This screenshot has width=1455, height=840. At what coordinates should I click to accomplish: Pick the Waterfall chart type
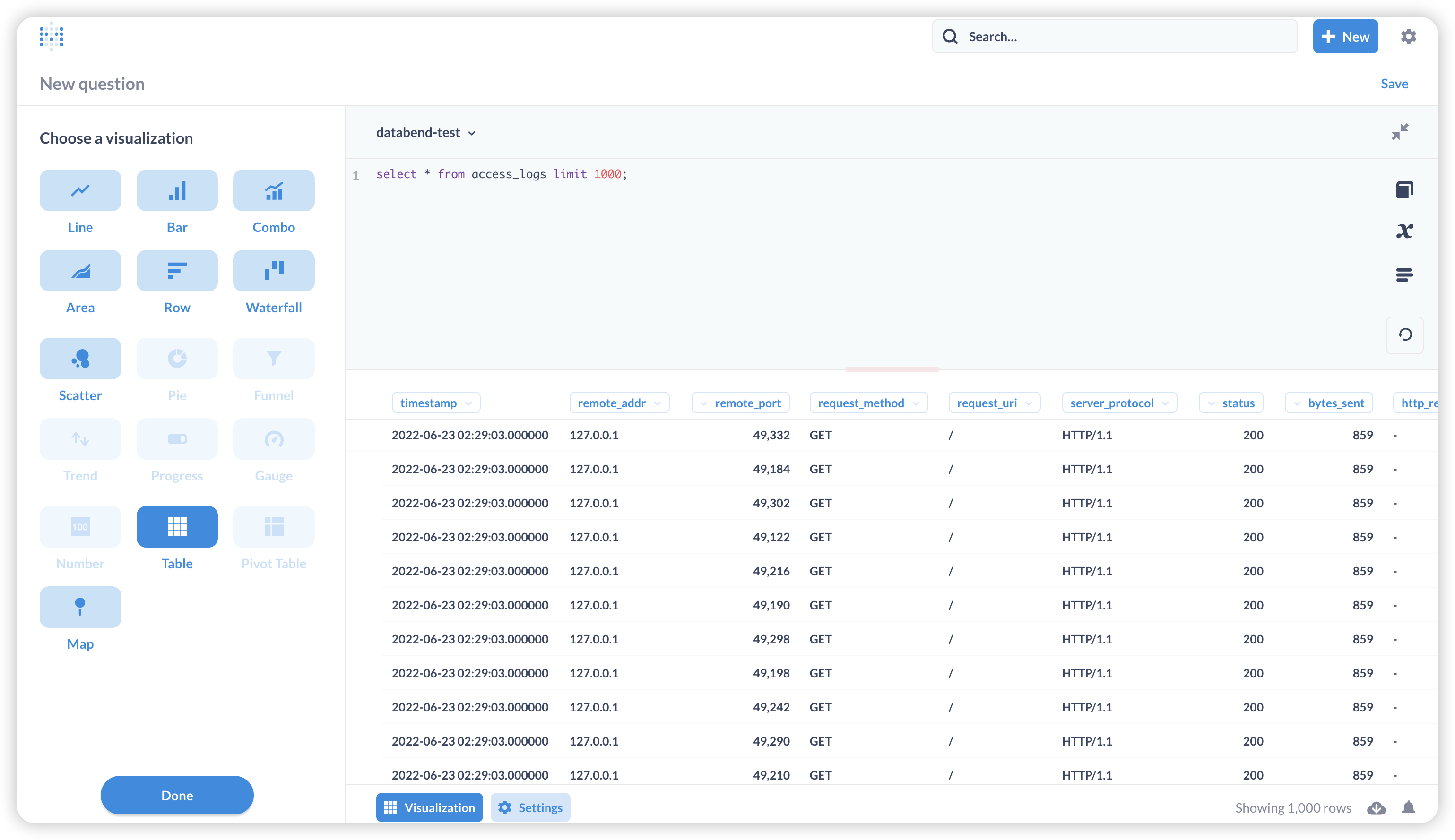pos(274,271)
